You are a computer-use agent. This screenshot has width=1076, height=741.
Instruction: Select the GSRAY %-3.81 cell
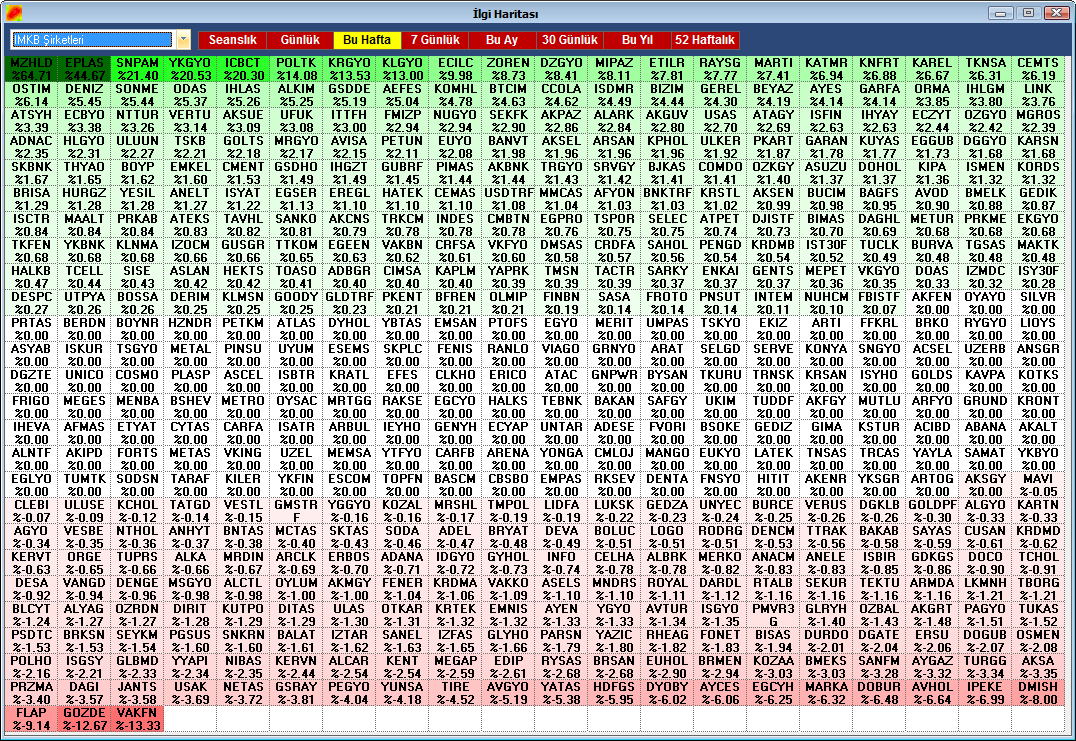(296, 694)
